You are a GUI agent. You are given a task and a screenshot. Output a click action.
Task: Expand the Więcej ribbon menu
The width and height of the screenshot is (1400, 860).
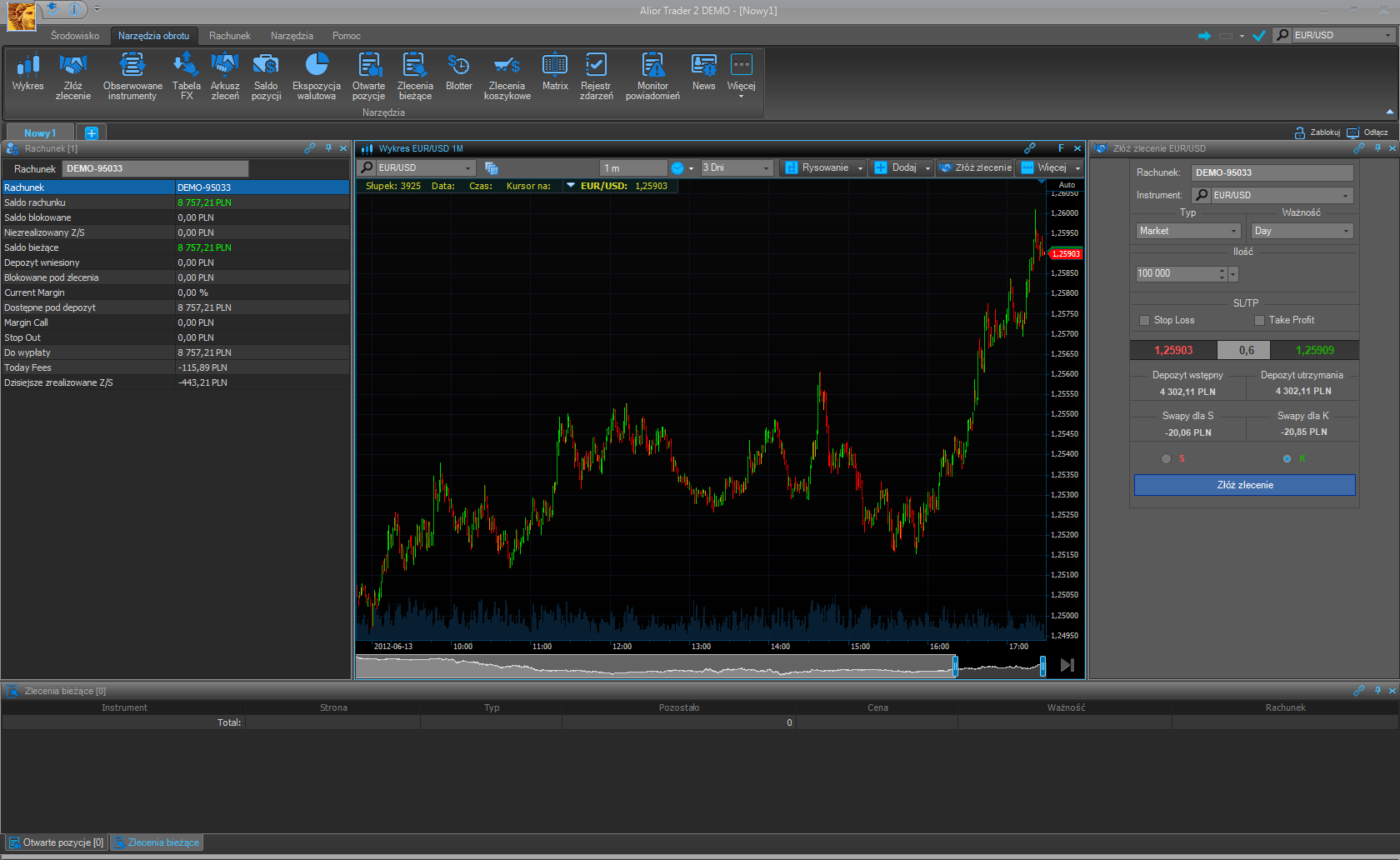(741, 77)
